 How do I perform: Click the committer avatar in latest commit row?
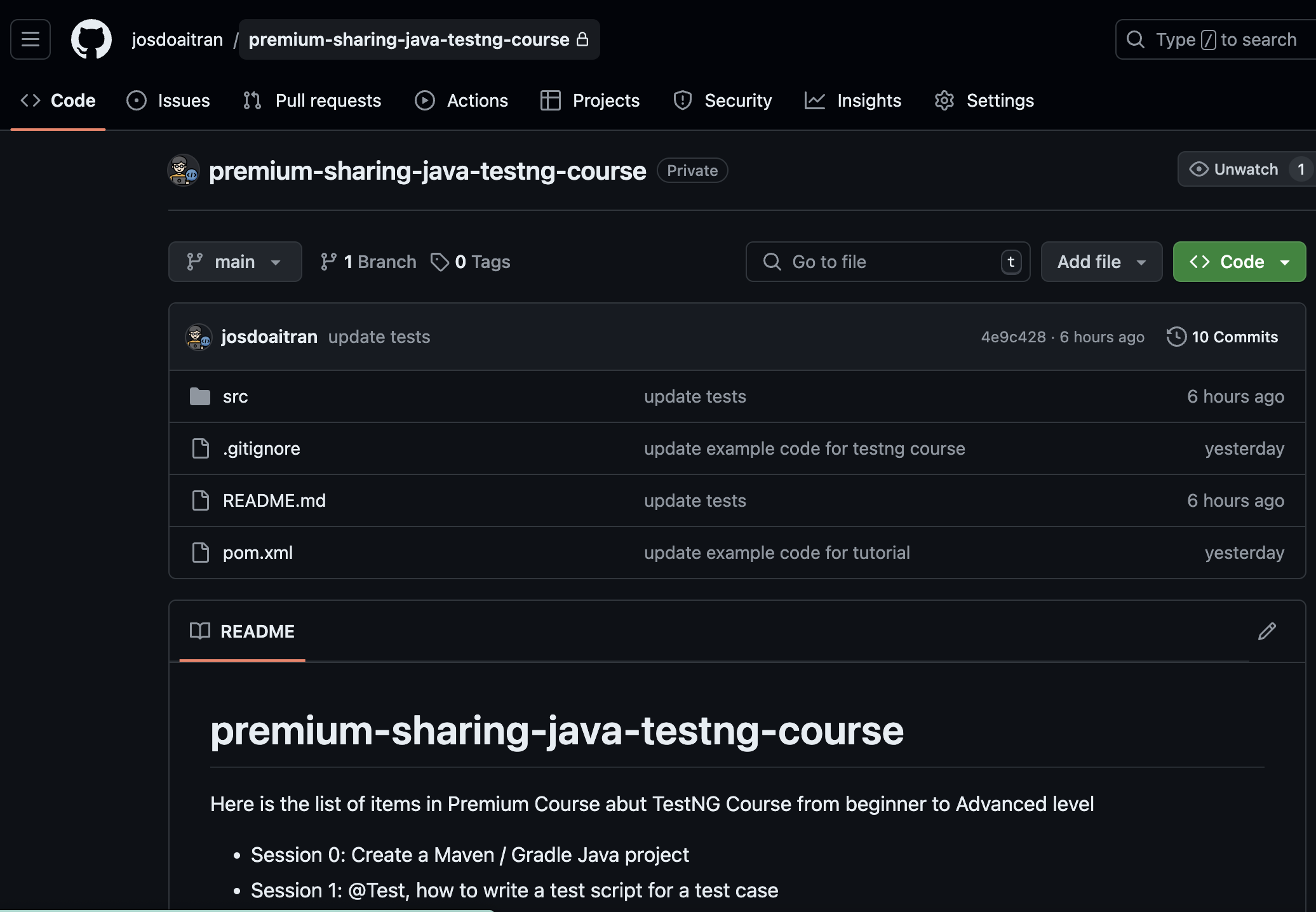199,337
